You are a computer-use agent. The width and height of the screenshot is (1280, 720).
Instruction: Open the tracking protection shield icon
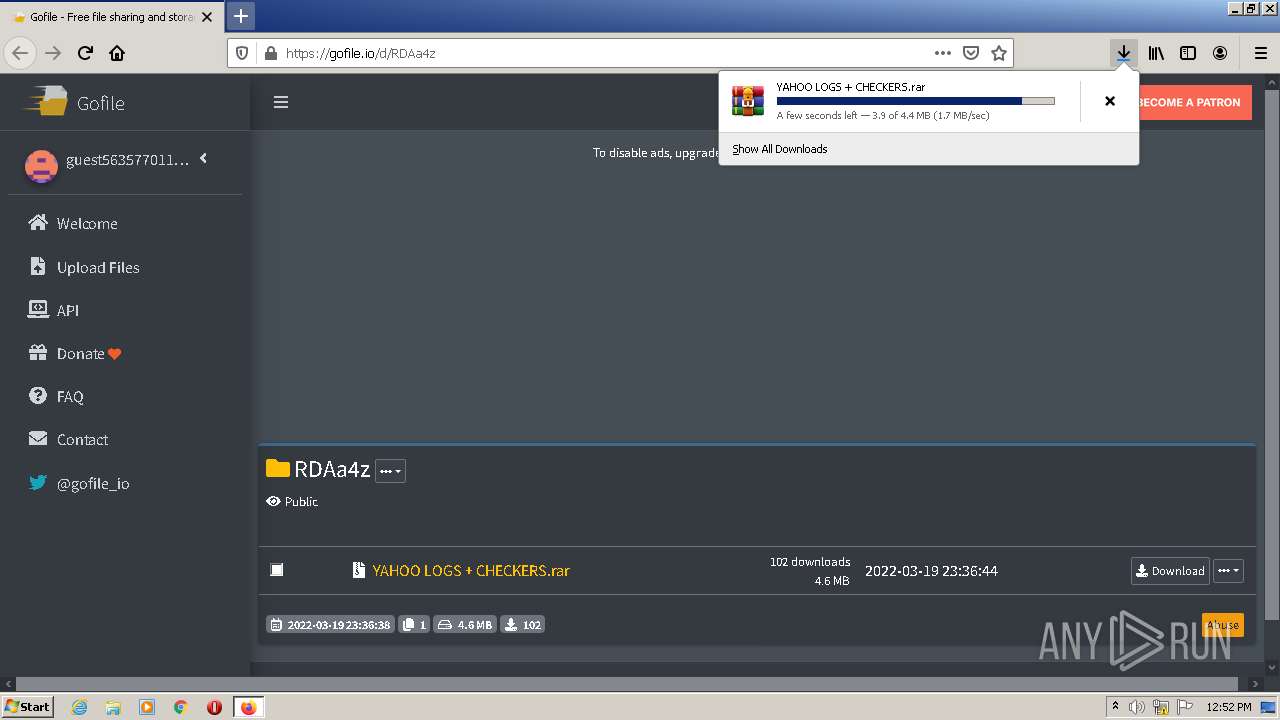point(242,53)
